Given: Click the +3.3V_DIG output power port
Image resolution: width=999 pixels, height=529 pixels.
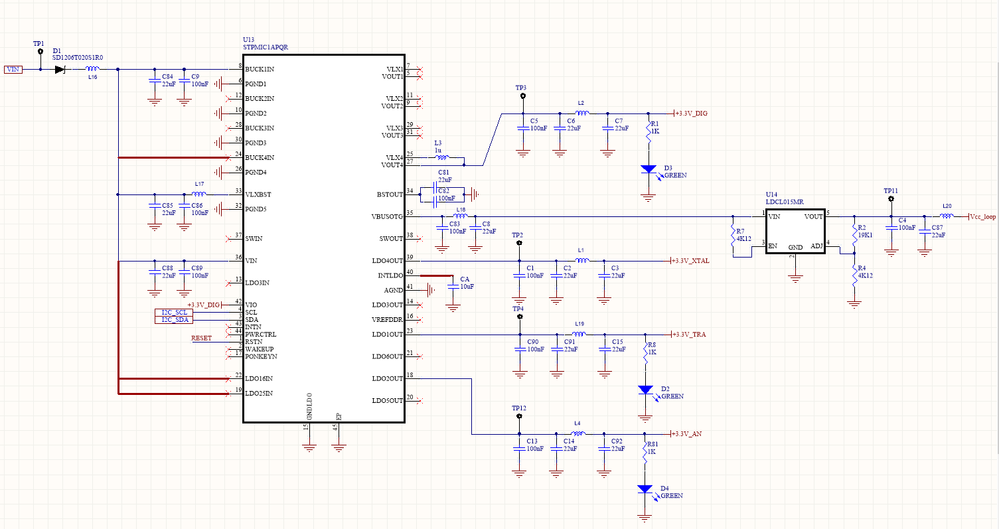Looking at the screenshot, I should tap(690, 113).
